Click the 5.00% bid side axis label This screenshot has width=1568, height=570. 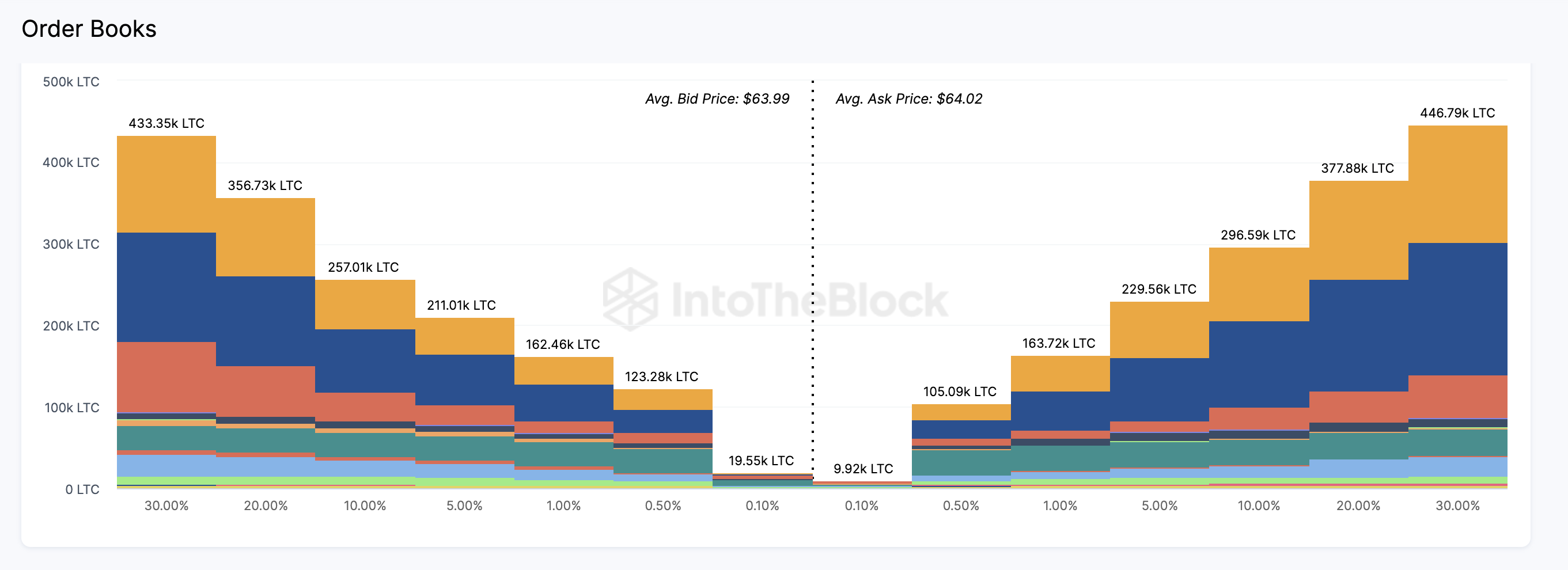click(x=464, y=506)
